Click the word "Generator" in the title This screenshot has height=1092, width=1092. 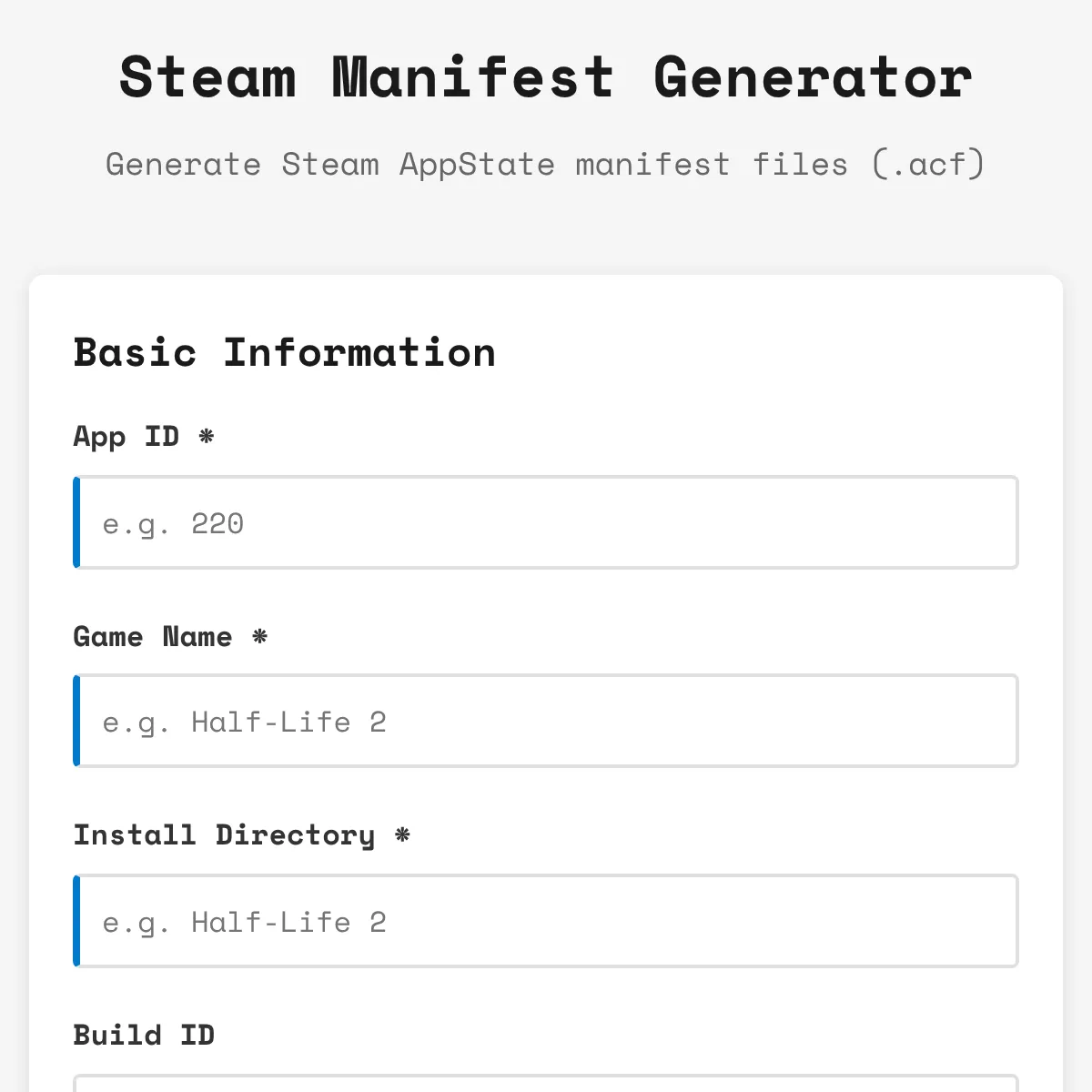[813, 76]
